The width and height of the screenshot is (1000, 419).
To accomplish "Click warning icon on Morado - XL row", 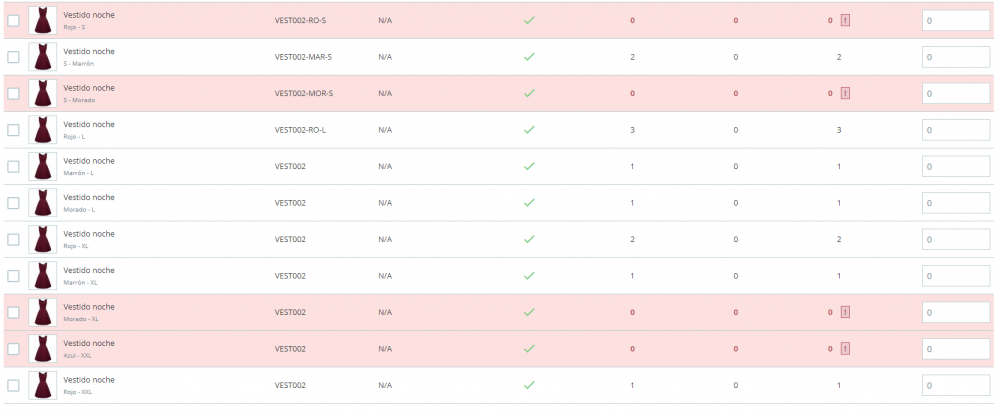I will click(x=845, y=312).
